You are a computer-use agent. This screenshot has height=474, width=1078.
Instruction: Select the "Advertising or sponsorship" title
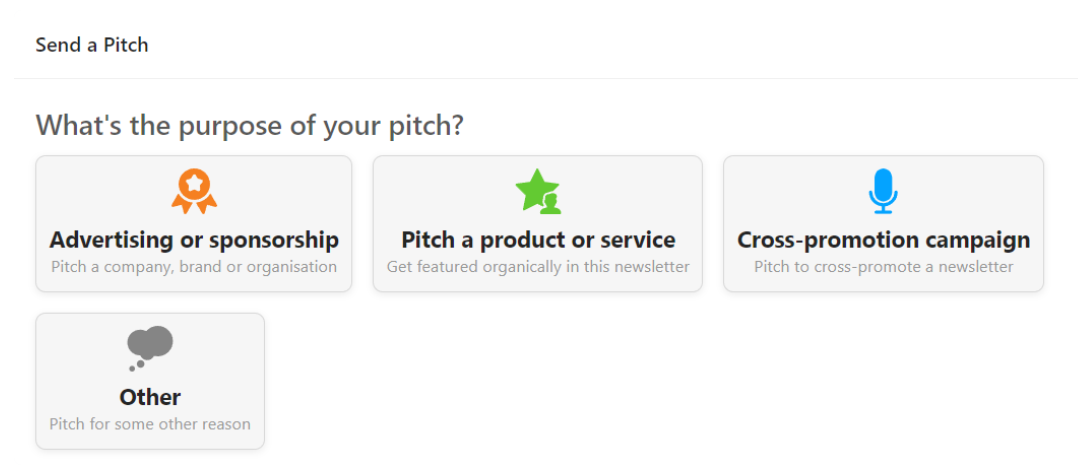[x=194, y=240]
